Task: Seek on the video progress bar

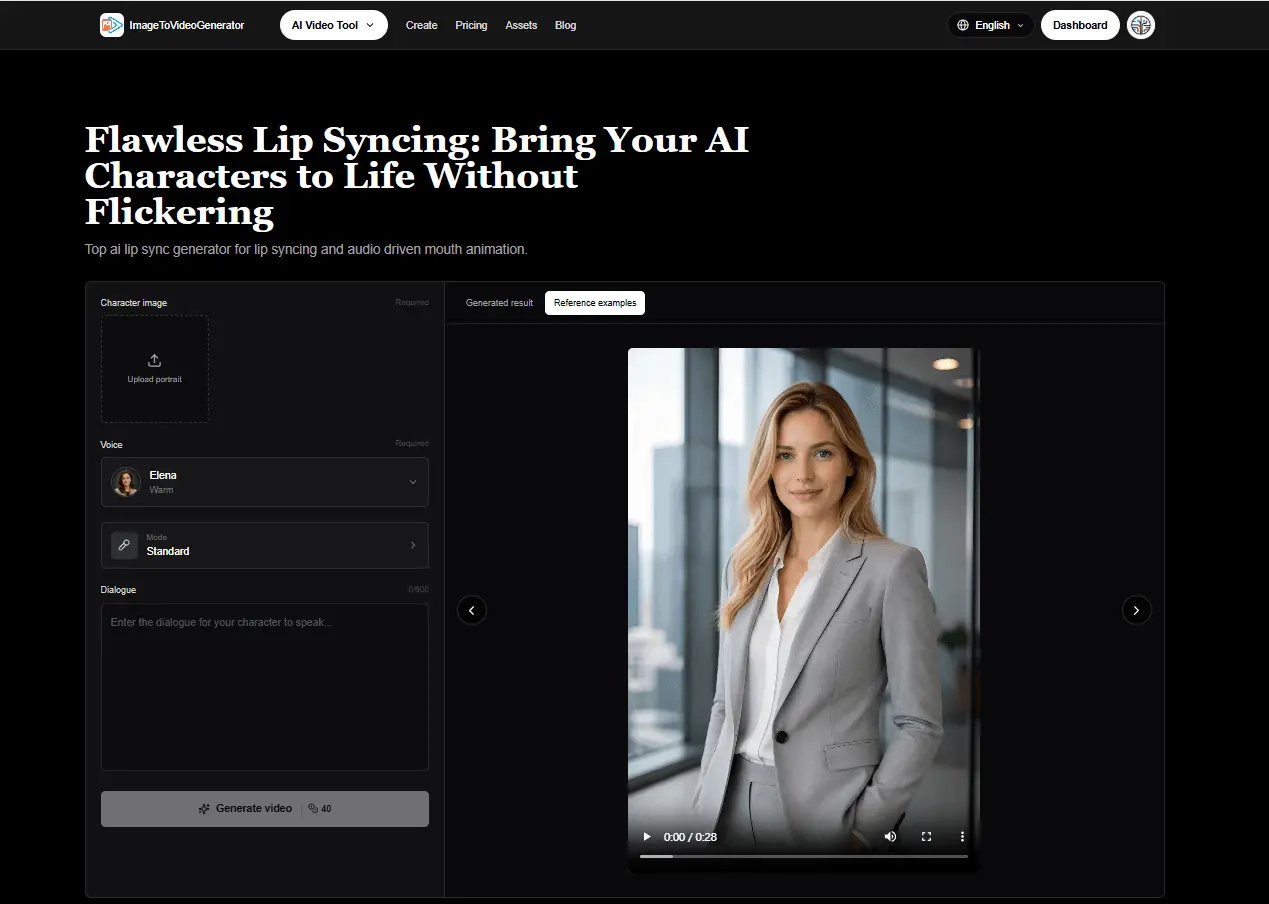Action: point(804,856)
